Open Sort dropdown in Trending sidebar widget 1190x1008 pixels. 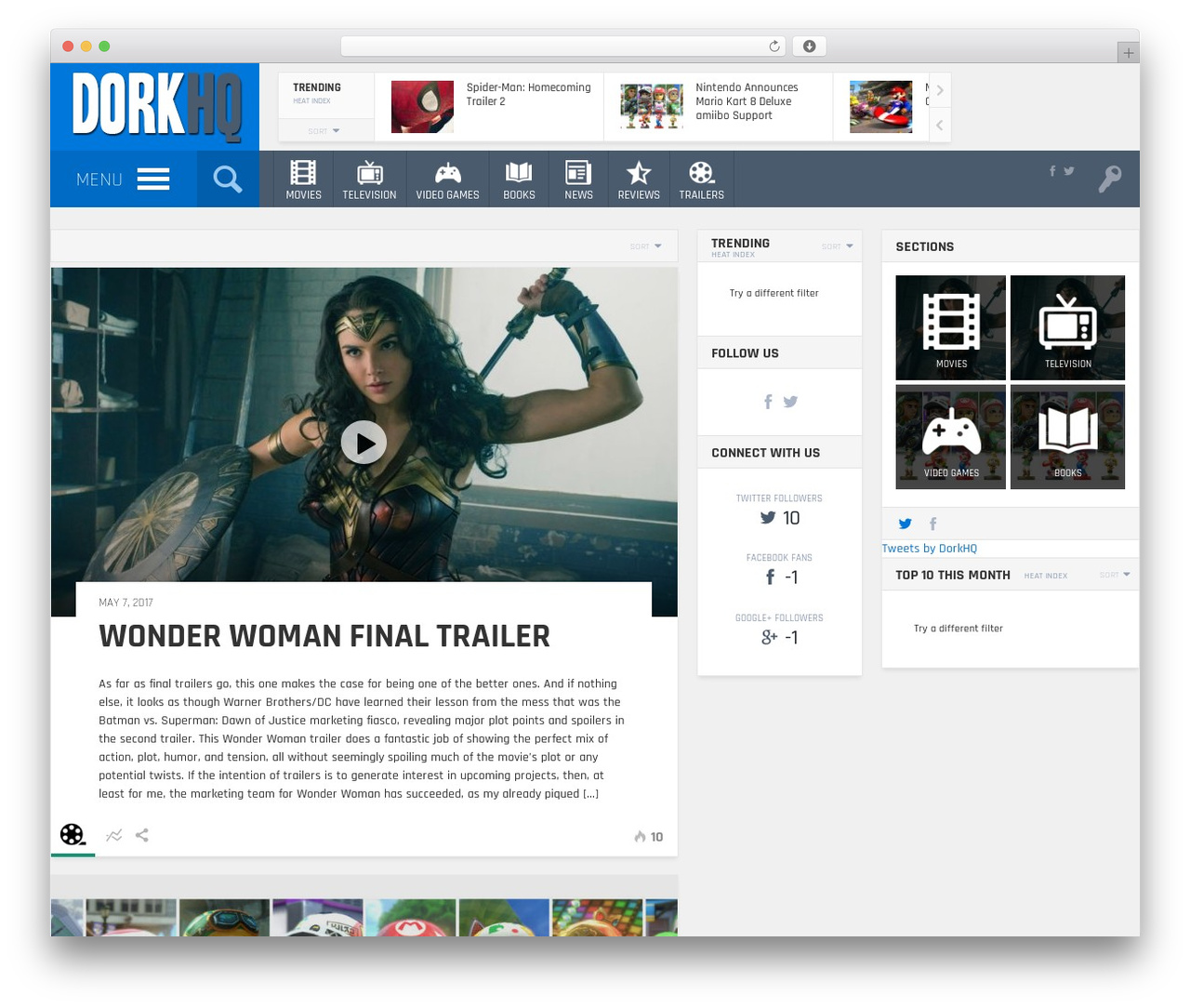[x=838, y=246]
